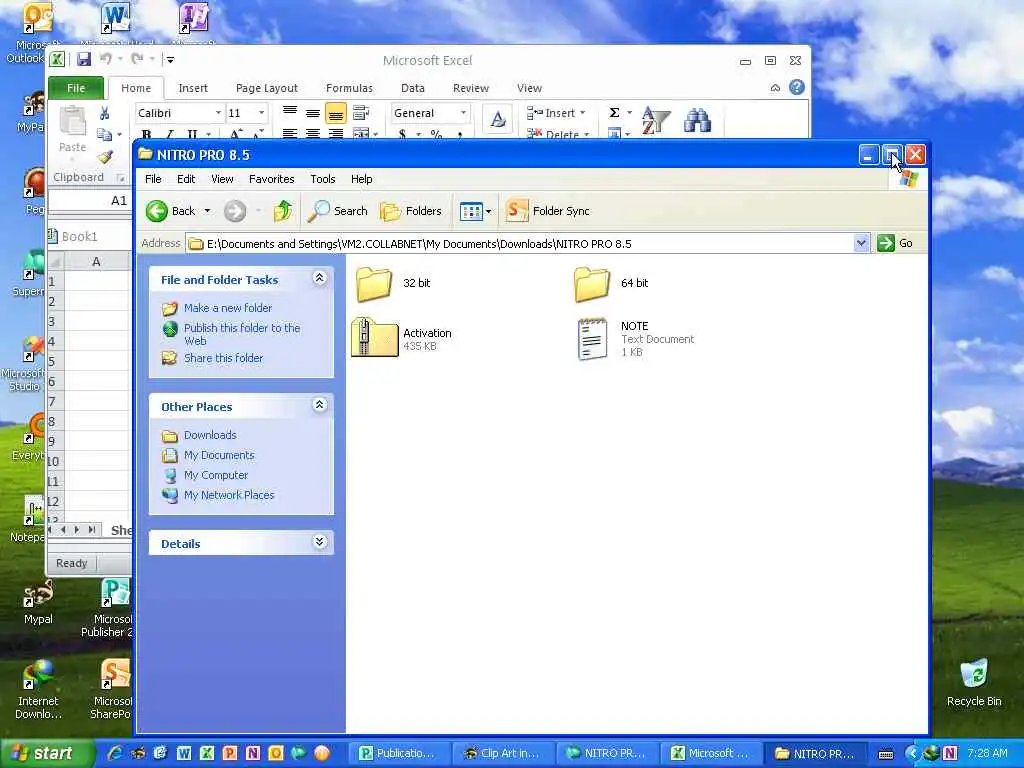Go to My Documents in Other Places
The image size is (1024, 768).
pyautogui.click(x=219, y=455)
